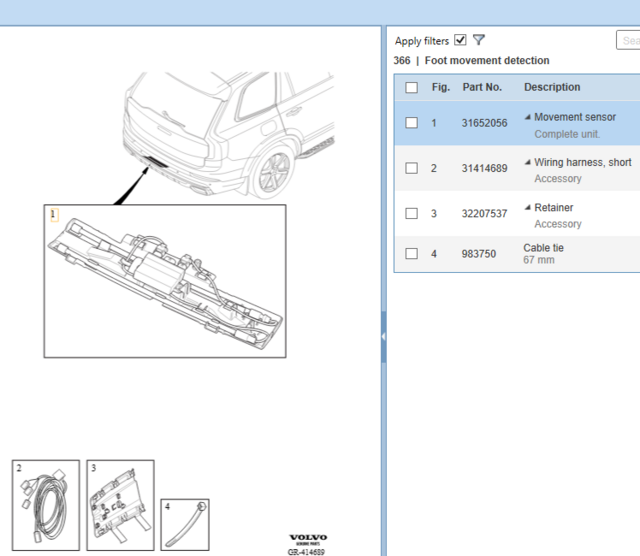Select the Cable tie row checkbox

(411, 253)
